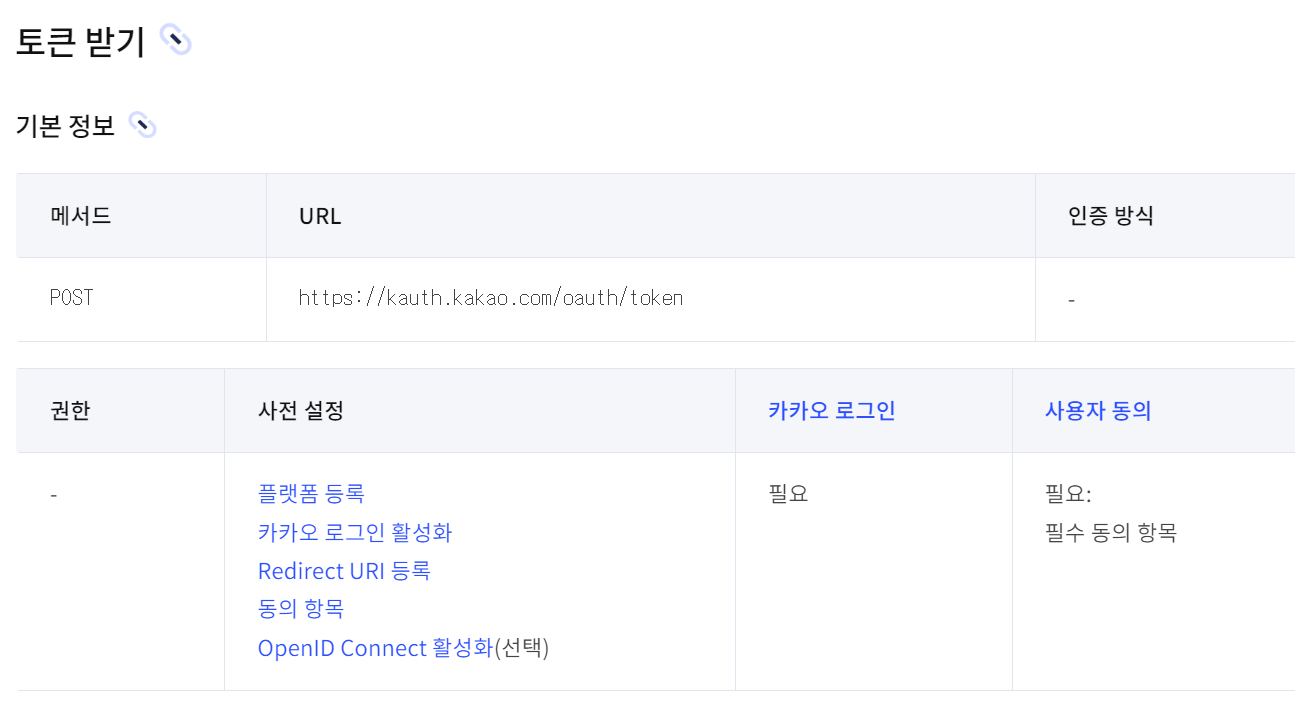Open the 동의 항목 link
Image resolution: width=1315 pixels, height=715 pixels.
click(x=301, y=609)
